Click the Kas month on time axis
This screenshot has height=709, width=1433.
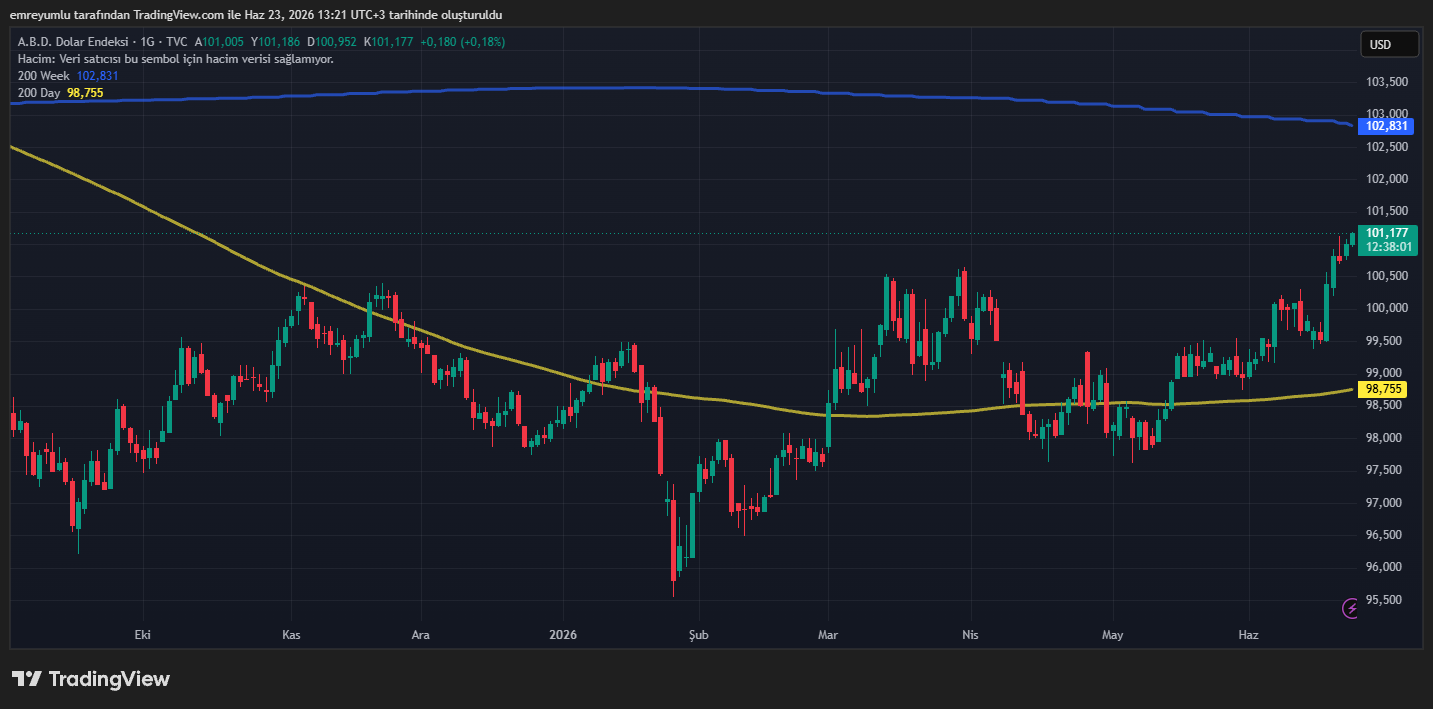291,635
